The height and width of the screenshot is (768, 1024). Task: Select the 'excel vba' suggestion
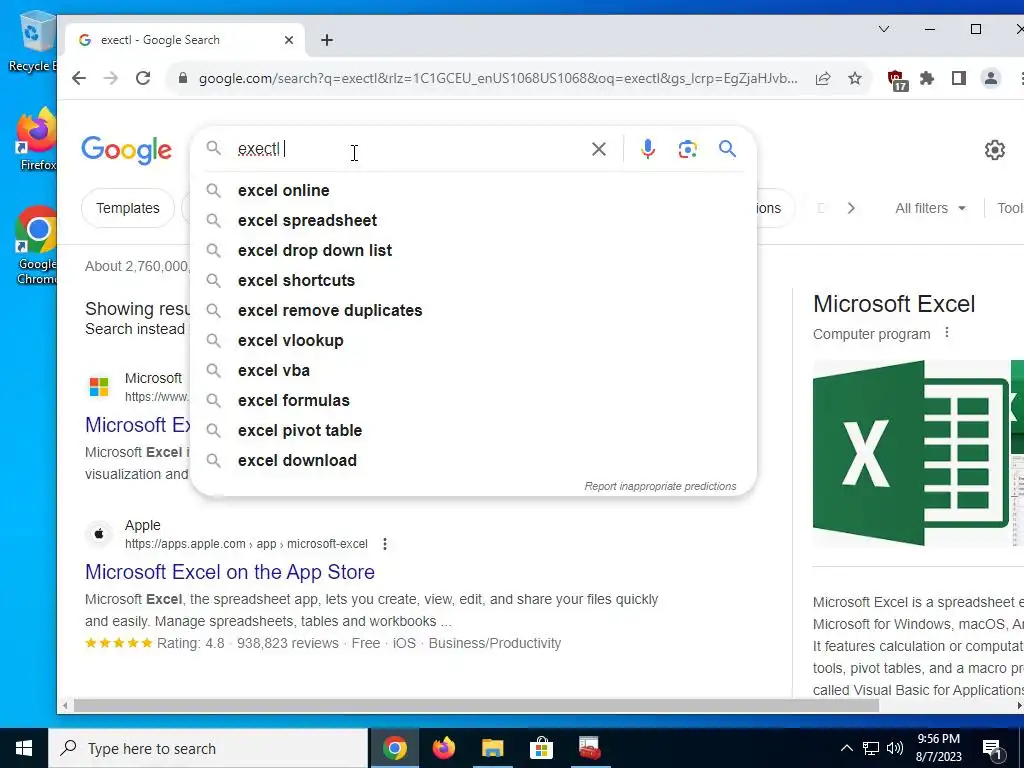pos(473,370)
